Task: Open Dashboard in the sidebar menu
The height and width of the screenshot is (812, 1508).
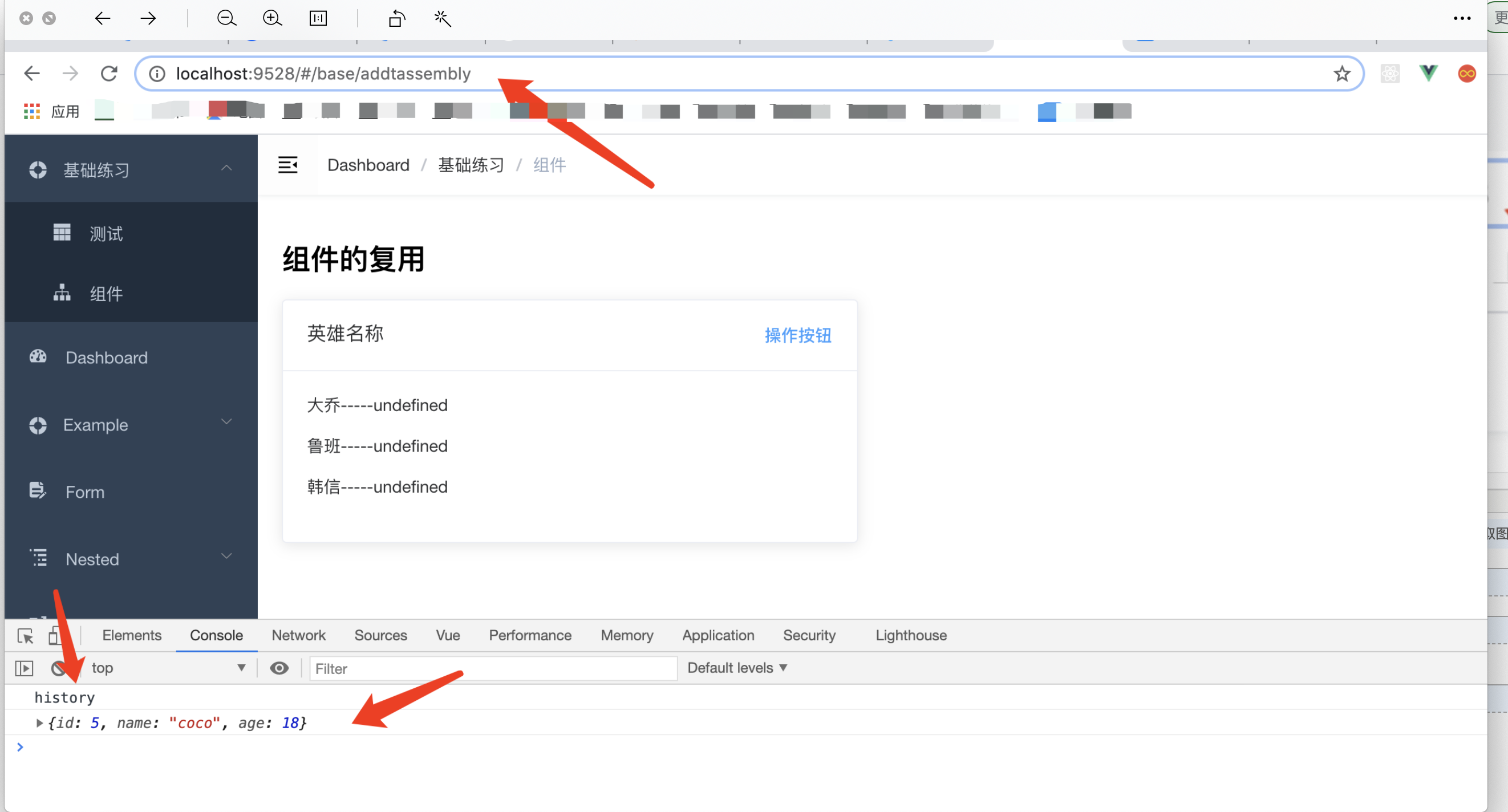Action: coord(107,358)
